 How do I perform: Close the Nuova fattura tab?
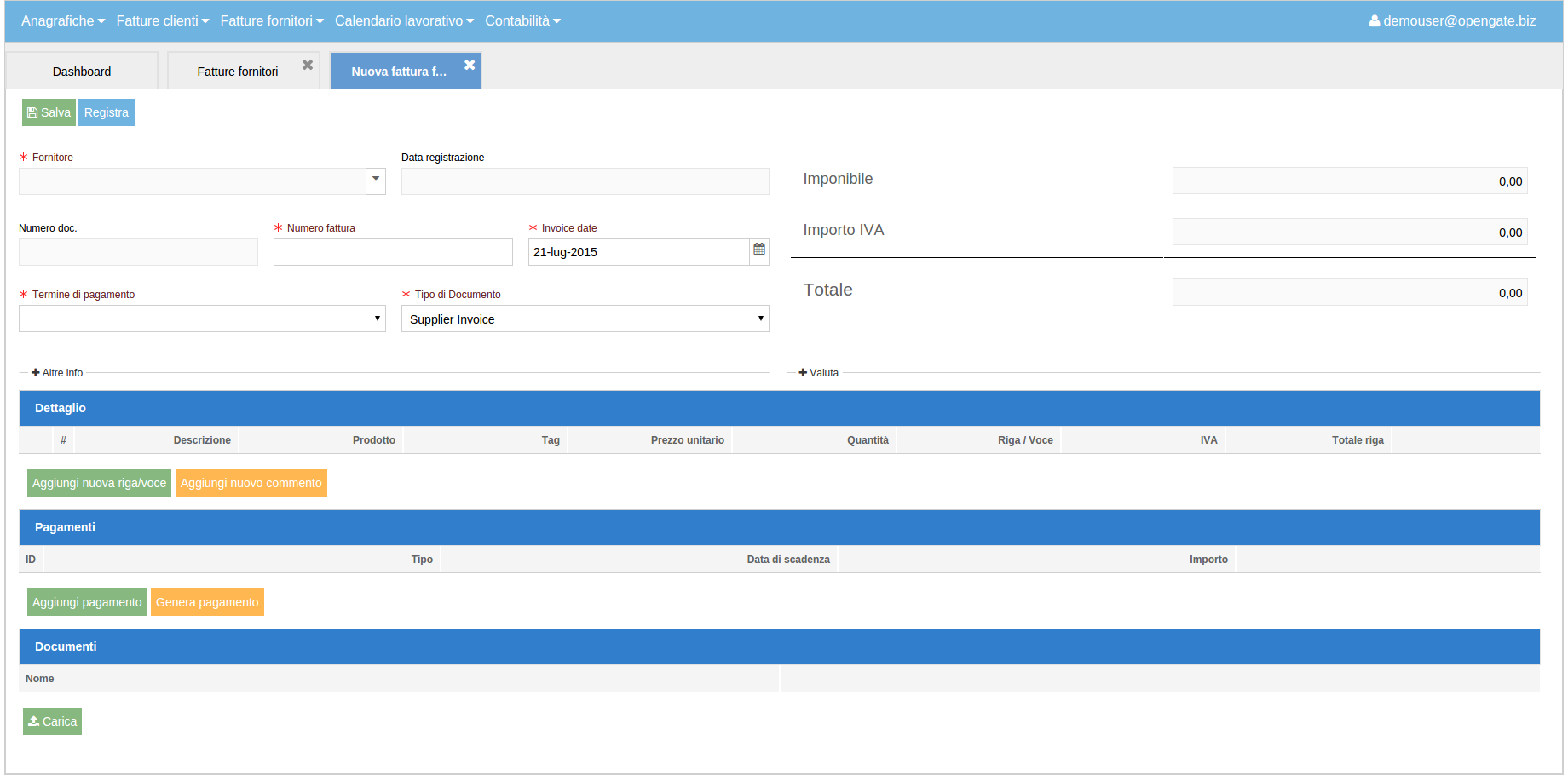tap(470, 65)
